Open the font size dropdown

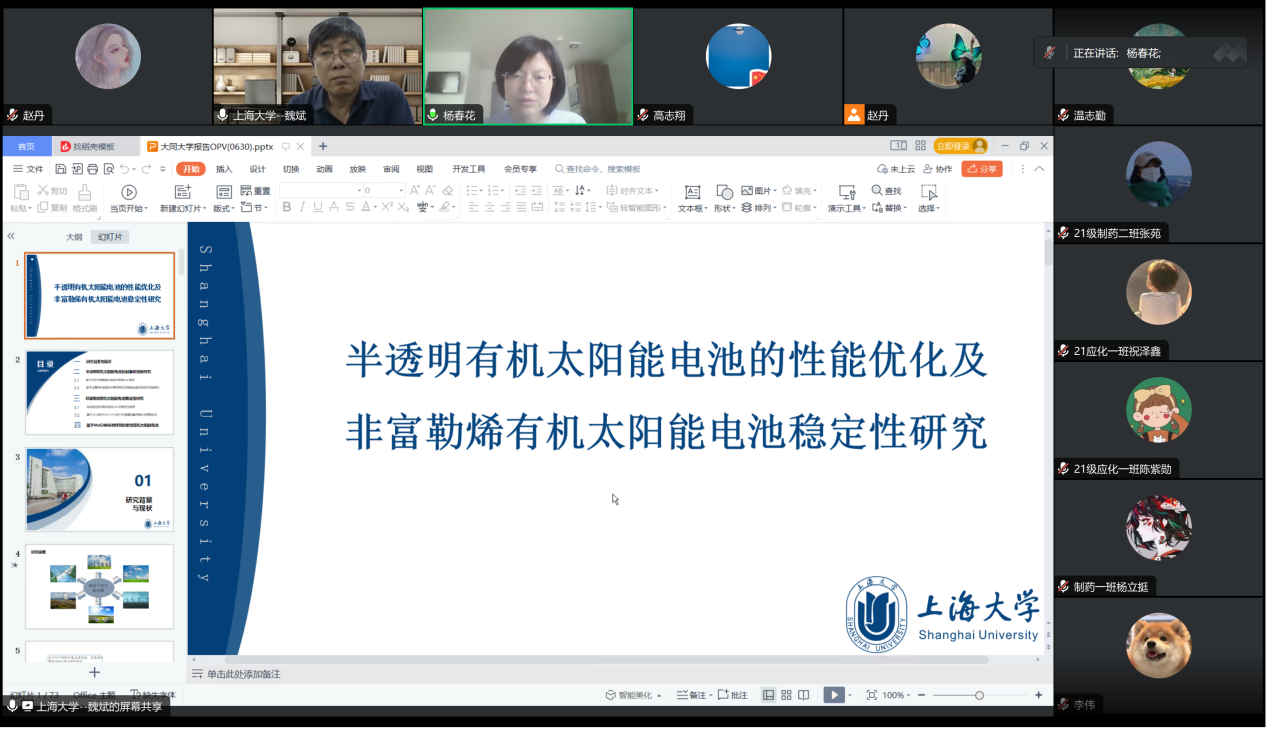[x=402, y=190]
